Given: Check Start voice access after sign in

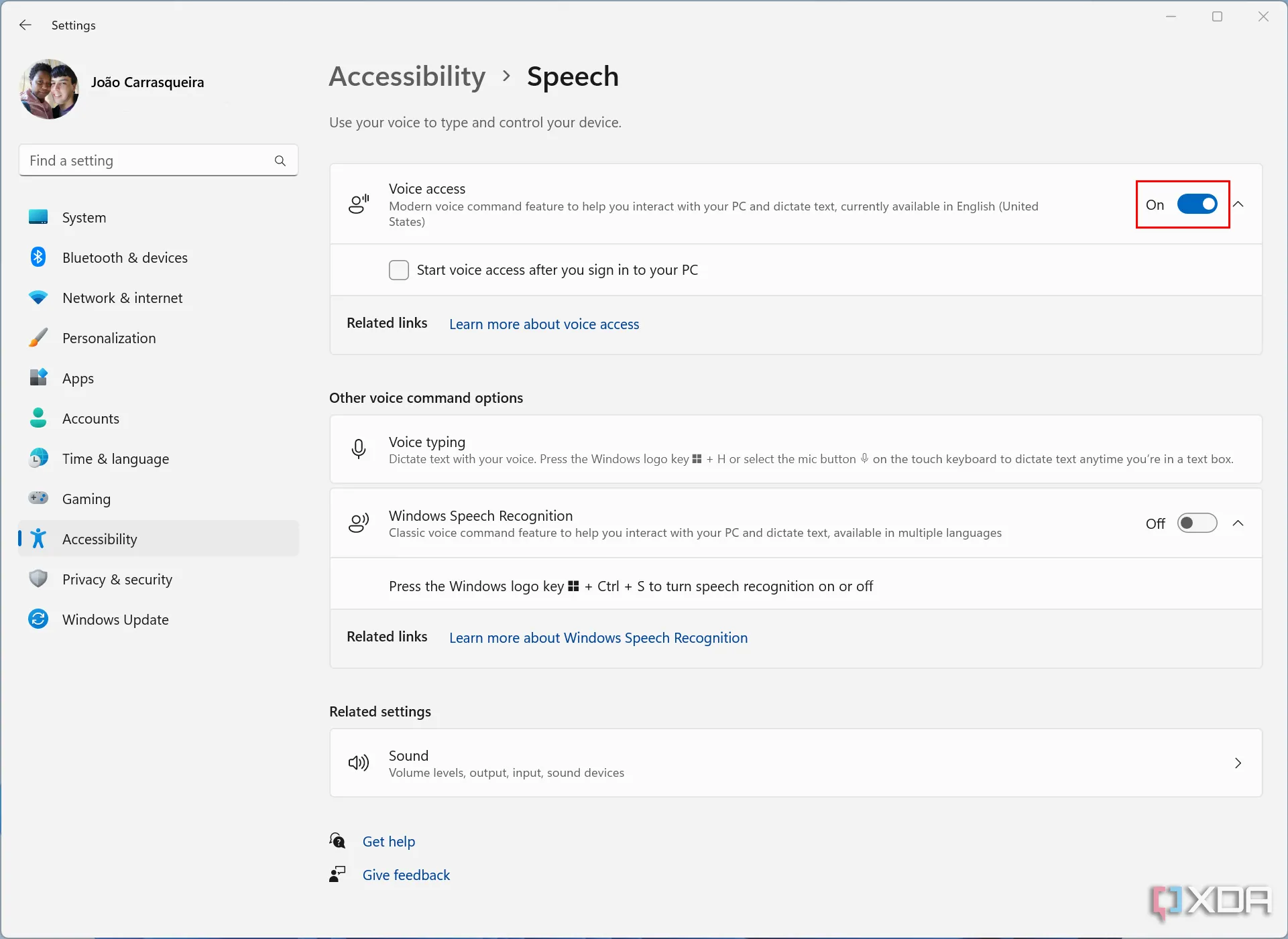Looking at the screenshot, I should pos(399,270).
